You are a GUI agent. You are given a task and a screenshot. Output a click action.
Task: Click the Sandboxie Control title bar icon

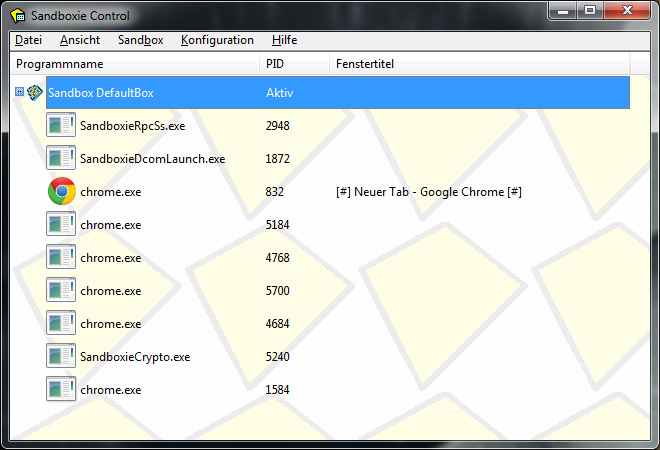18,16
